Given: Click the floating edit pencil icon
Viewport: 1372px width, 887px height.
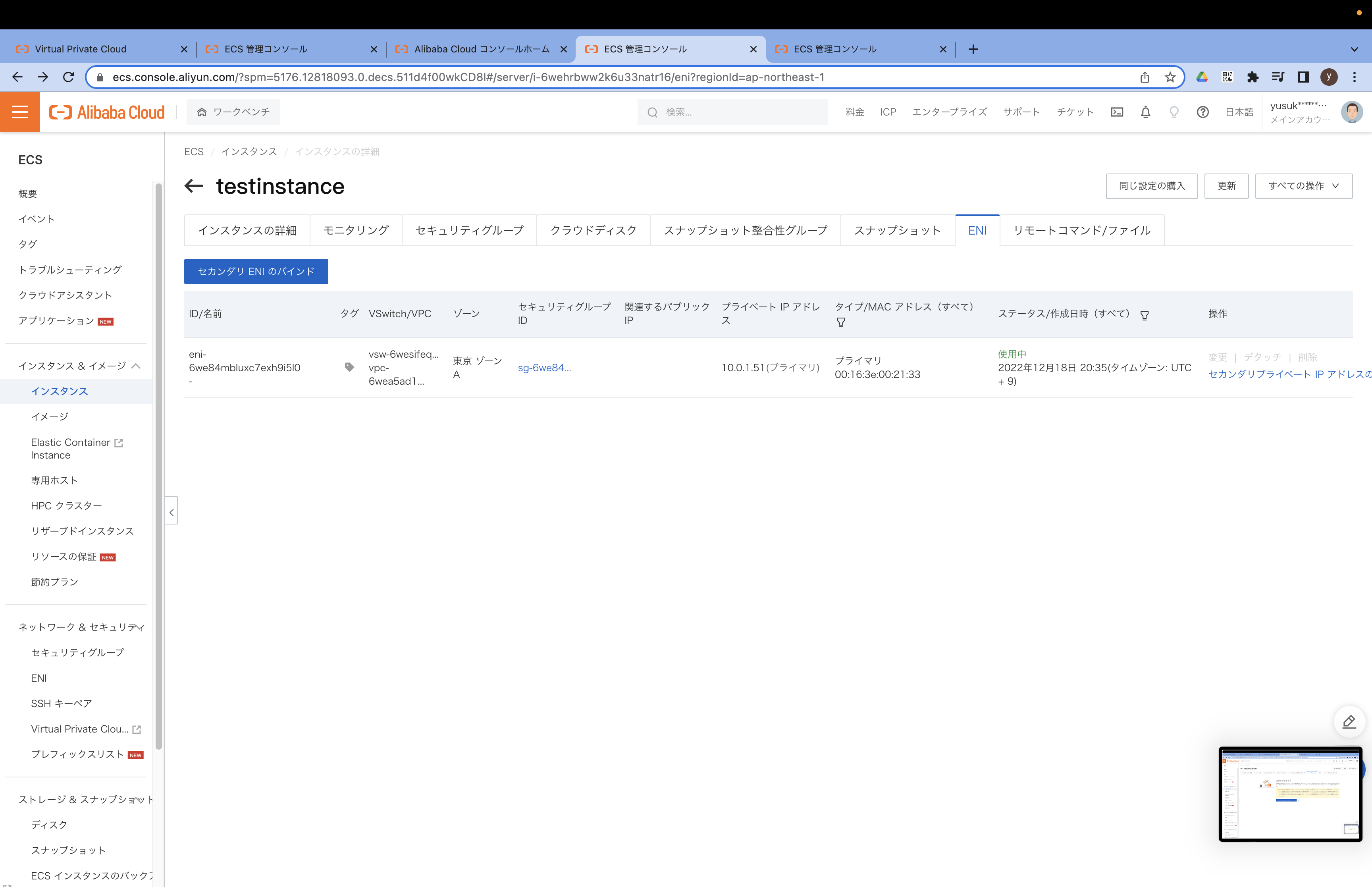Looking at the screenshot, I should pos(1349,722).
